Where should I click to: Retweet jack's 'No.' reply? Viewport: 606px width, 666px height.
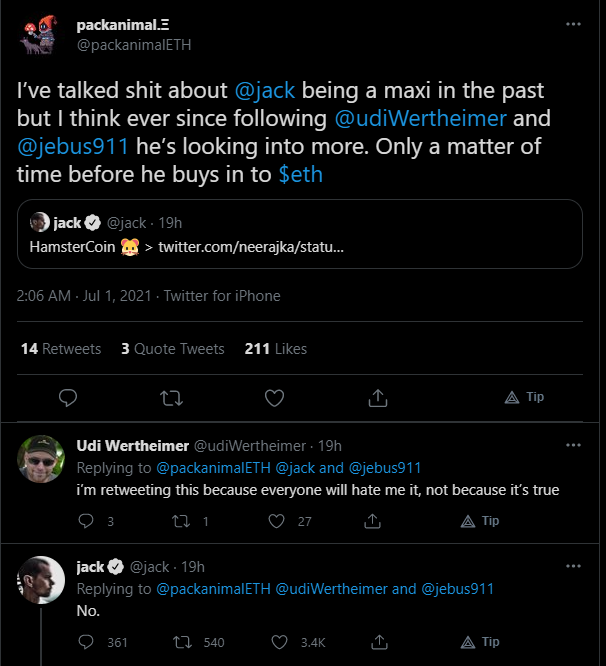tap(183, 642)
